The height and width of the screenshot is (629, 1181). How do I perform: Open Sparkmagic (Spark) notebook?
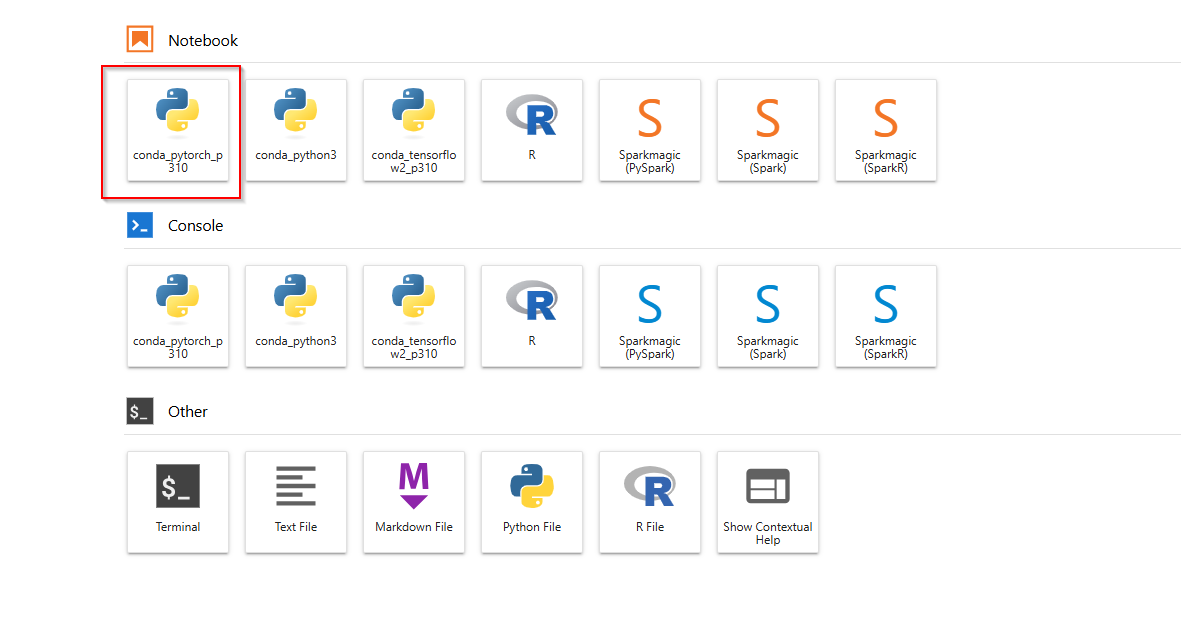[767, 130]
